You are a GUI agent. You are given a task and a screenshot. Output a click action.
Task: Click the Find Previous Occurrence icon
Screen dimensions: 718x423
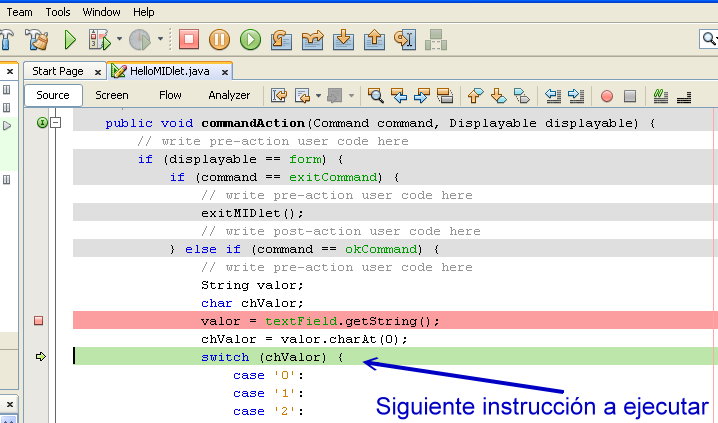(399, 96)
